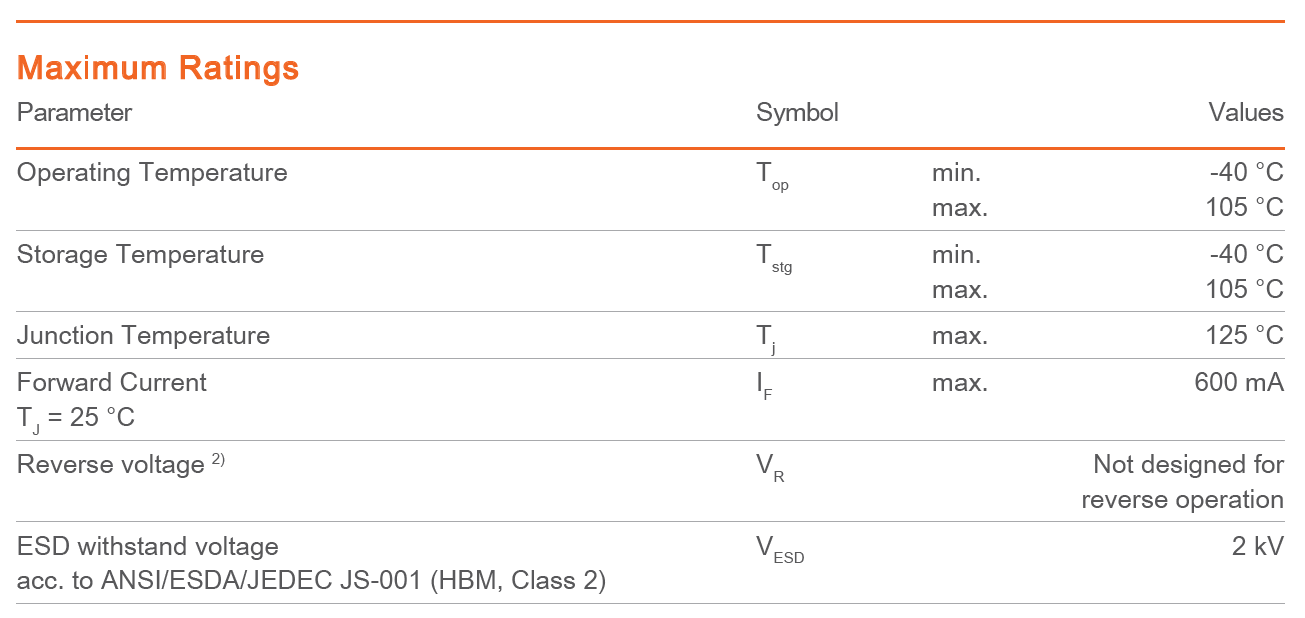Click the V ESD symbol

pos(780,550)
